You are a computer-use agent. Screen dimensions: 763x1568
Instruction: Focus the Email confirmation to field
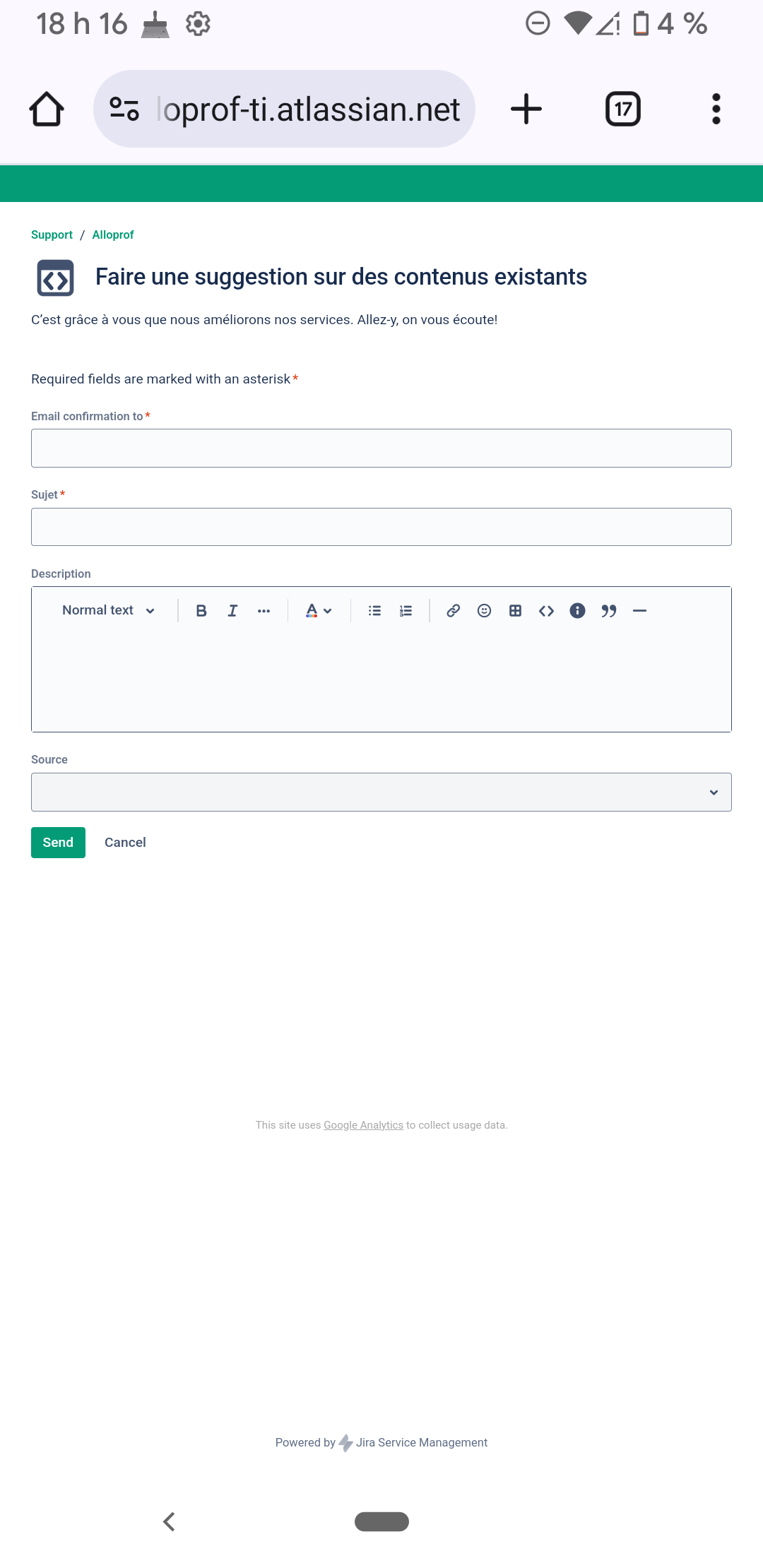coord(381,448)
